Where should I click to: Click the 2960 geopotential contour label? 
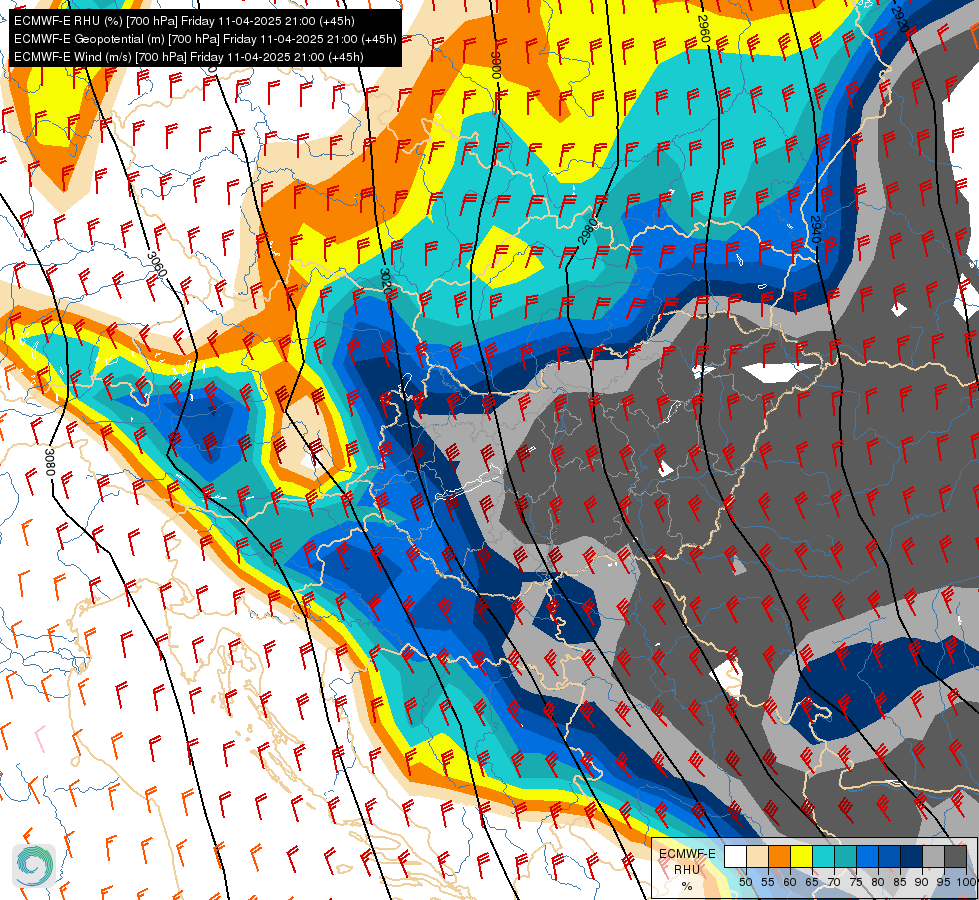click(x=702, y=28)
